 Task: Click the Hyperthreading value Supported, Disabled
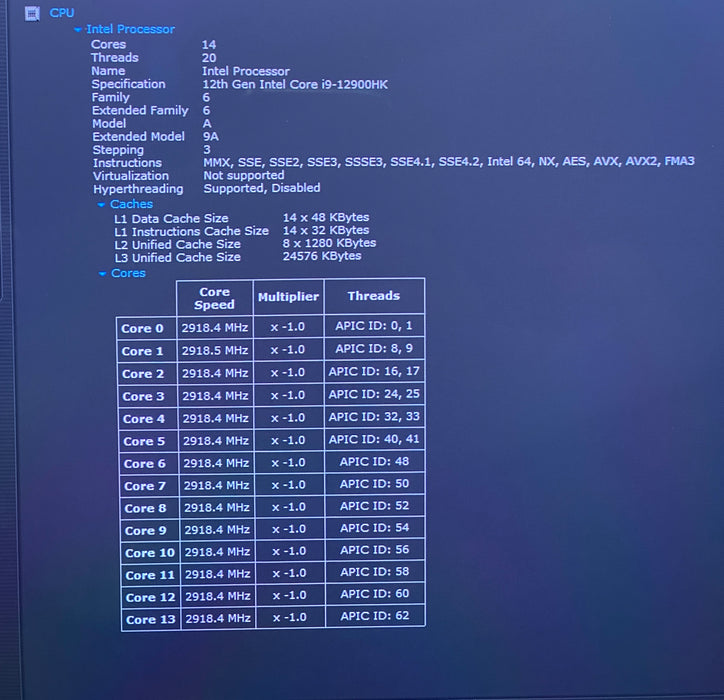262,188
